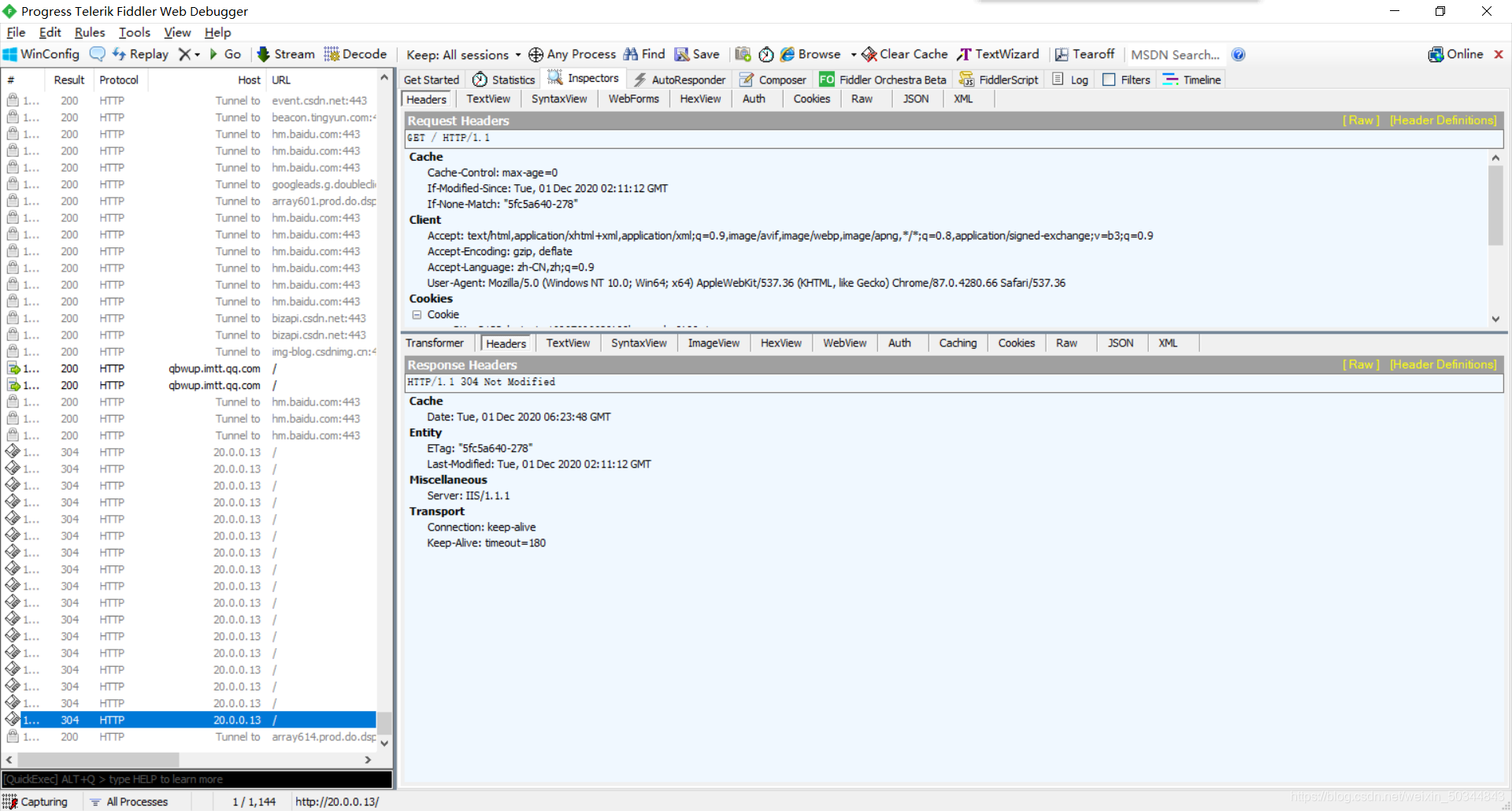
Task: Click [Header Definitions] in Response Headers
Action: point(1443,365)
